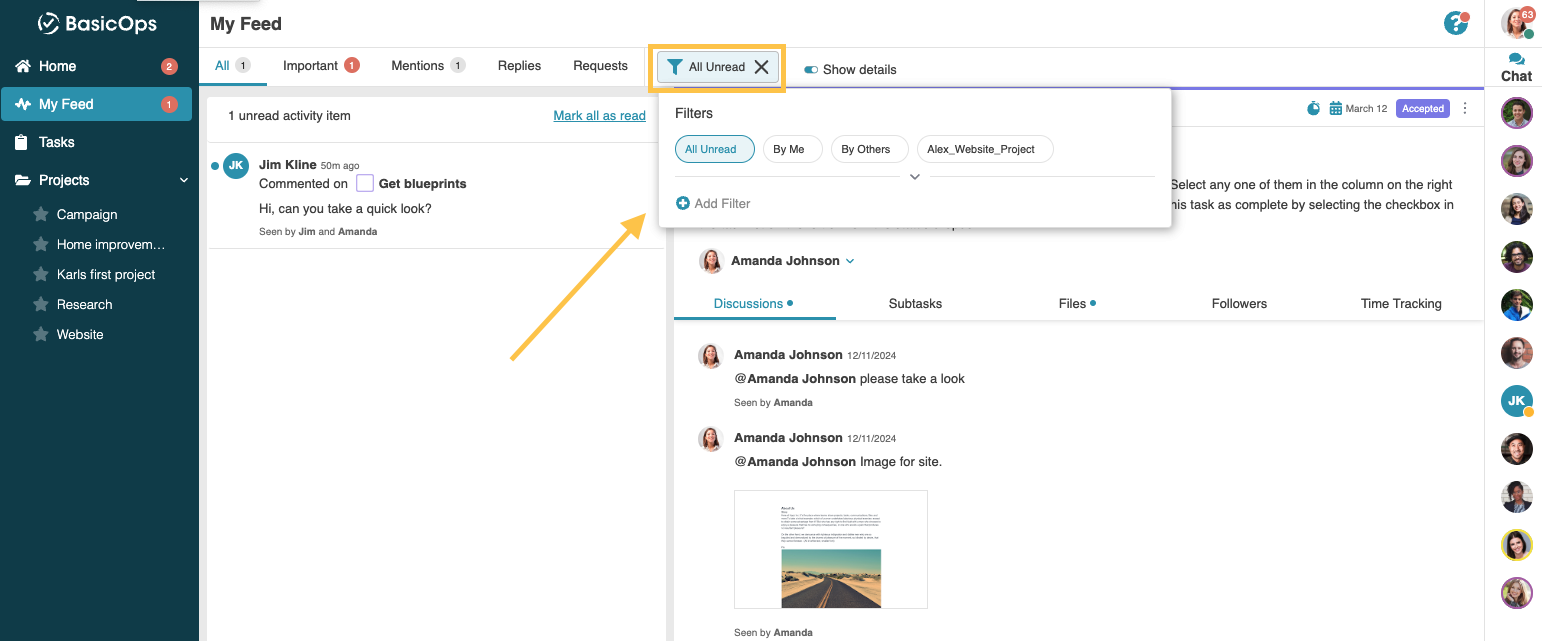This screenshot has width=1542, height=641.
Task: Select the By Me filter chip
Action: (x=789, y=149)
